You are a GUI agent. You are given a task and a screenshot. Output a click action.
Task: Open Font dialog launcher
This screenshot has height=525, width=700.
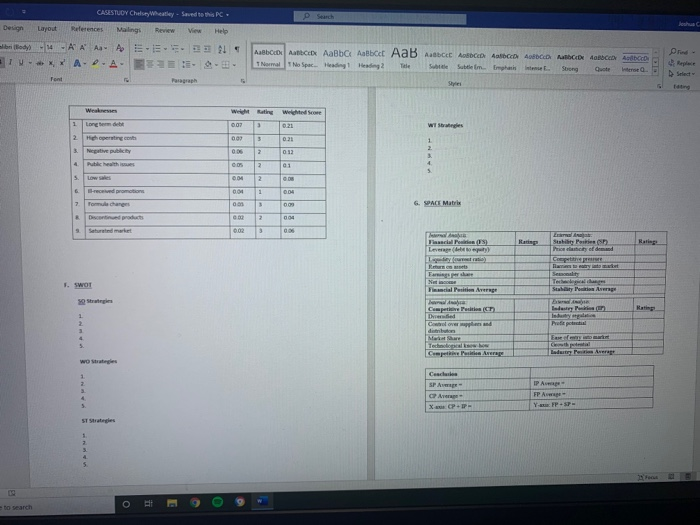pos(126,80)
